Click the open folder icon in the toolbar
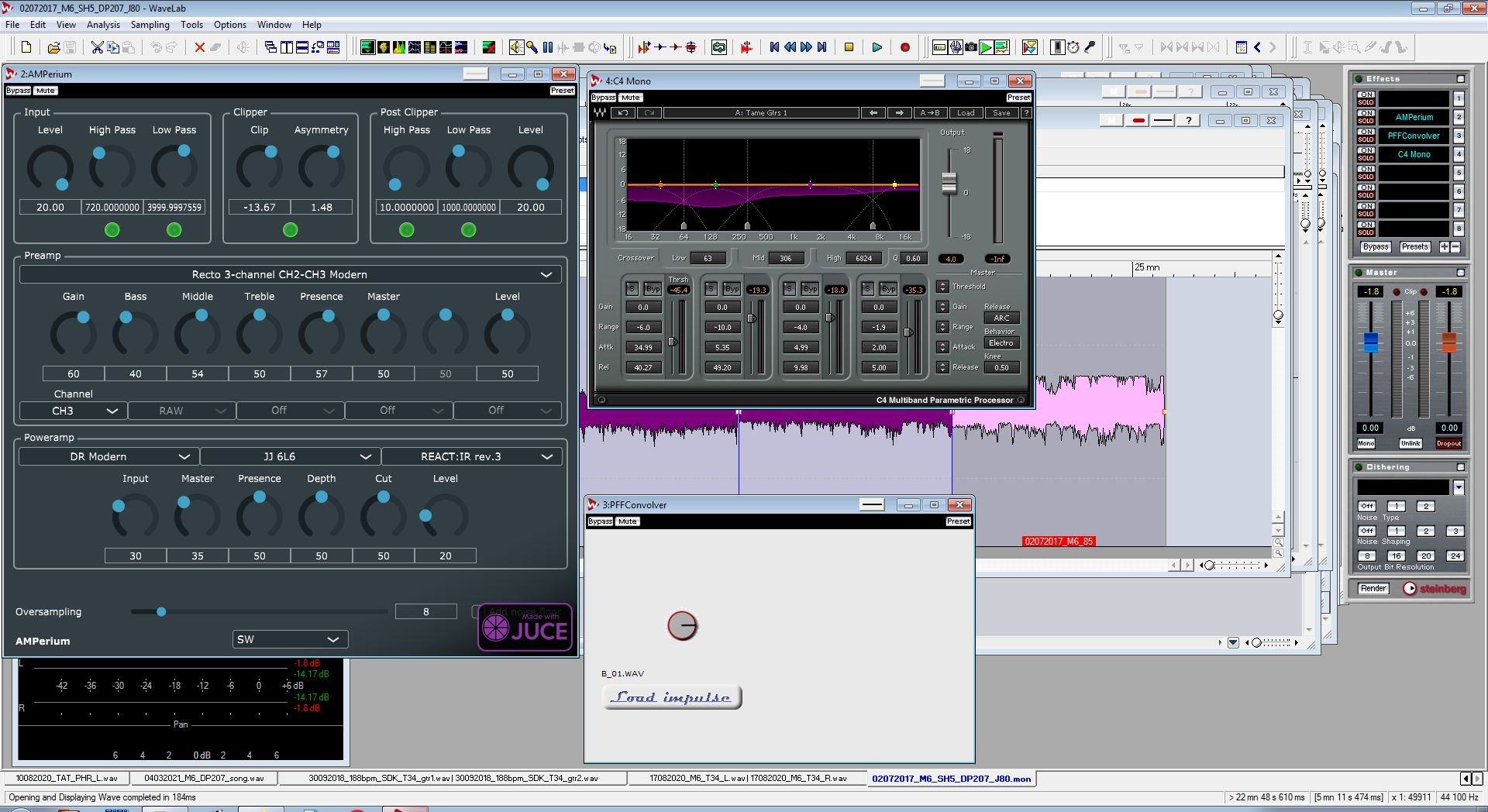The height and width of the screenshot is (812, 1488). (53, 47)
